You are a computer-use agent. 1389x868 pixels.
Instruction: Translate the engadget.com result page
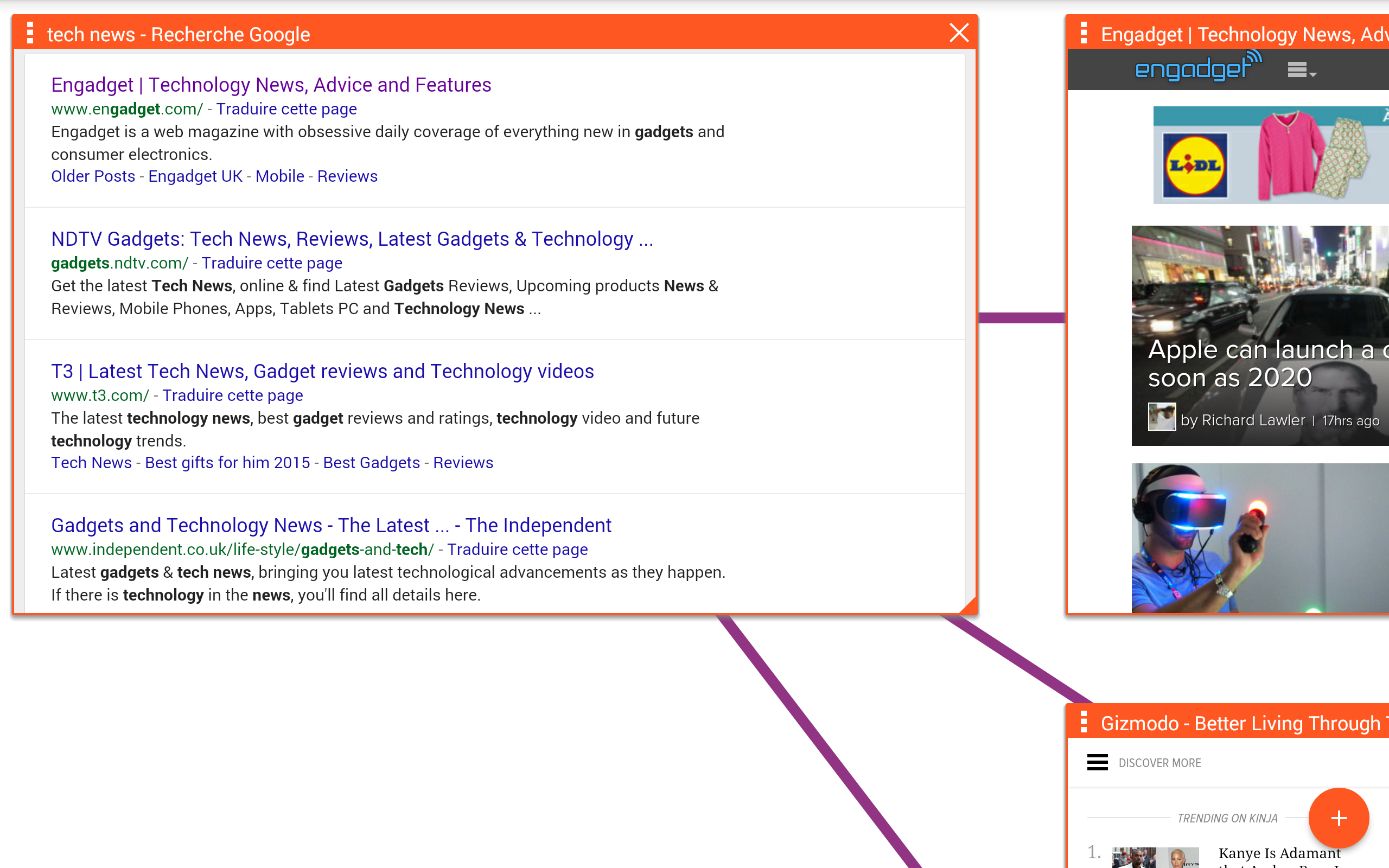click(286, 109)
